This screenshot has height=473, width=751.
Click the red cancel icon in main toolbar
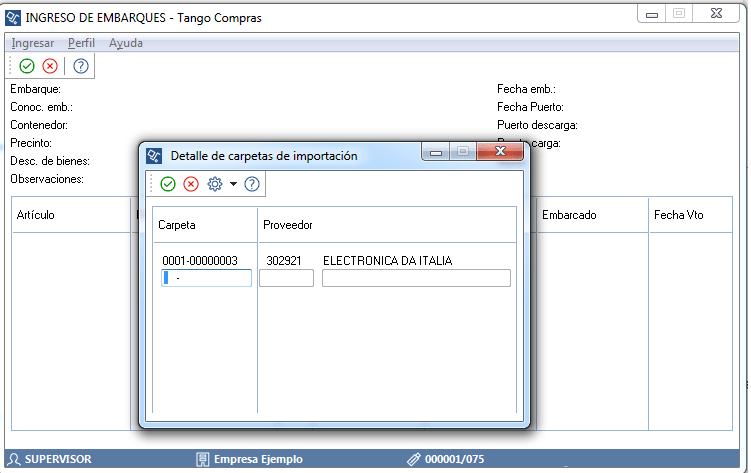tap(50, 66)
